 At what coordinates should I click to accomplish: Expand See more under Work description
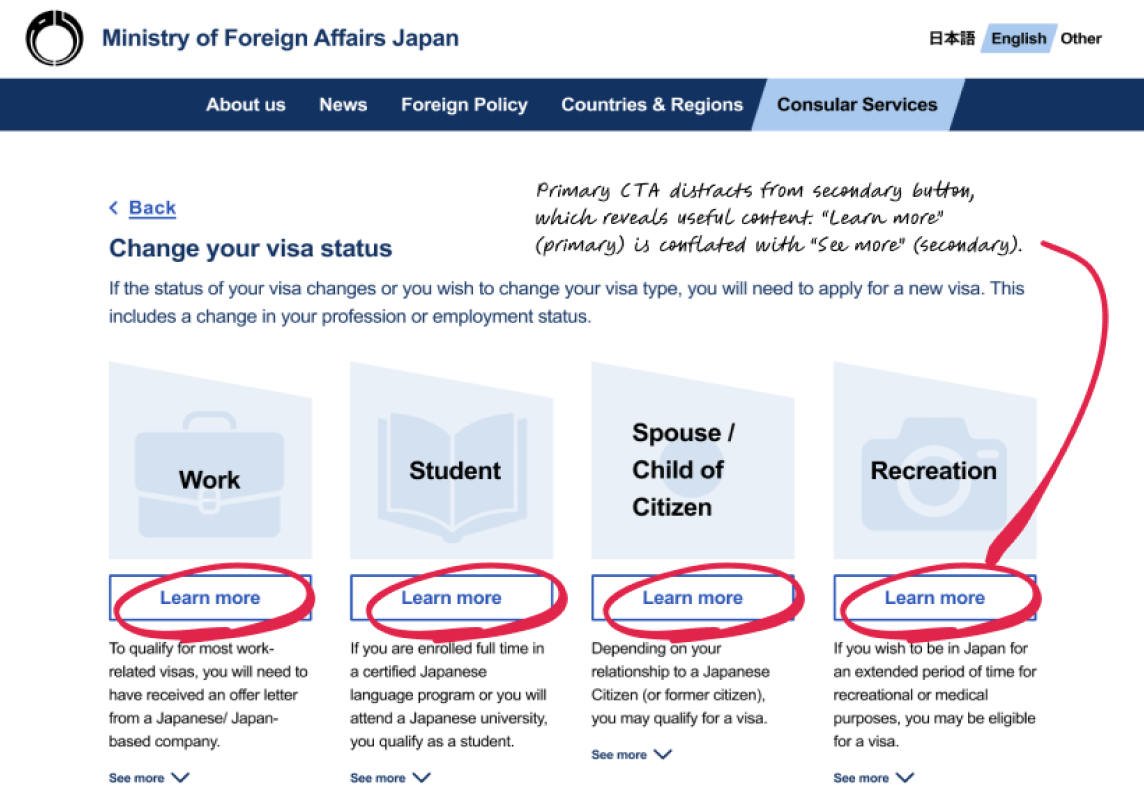[149, 778]
